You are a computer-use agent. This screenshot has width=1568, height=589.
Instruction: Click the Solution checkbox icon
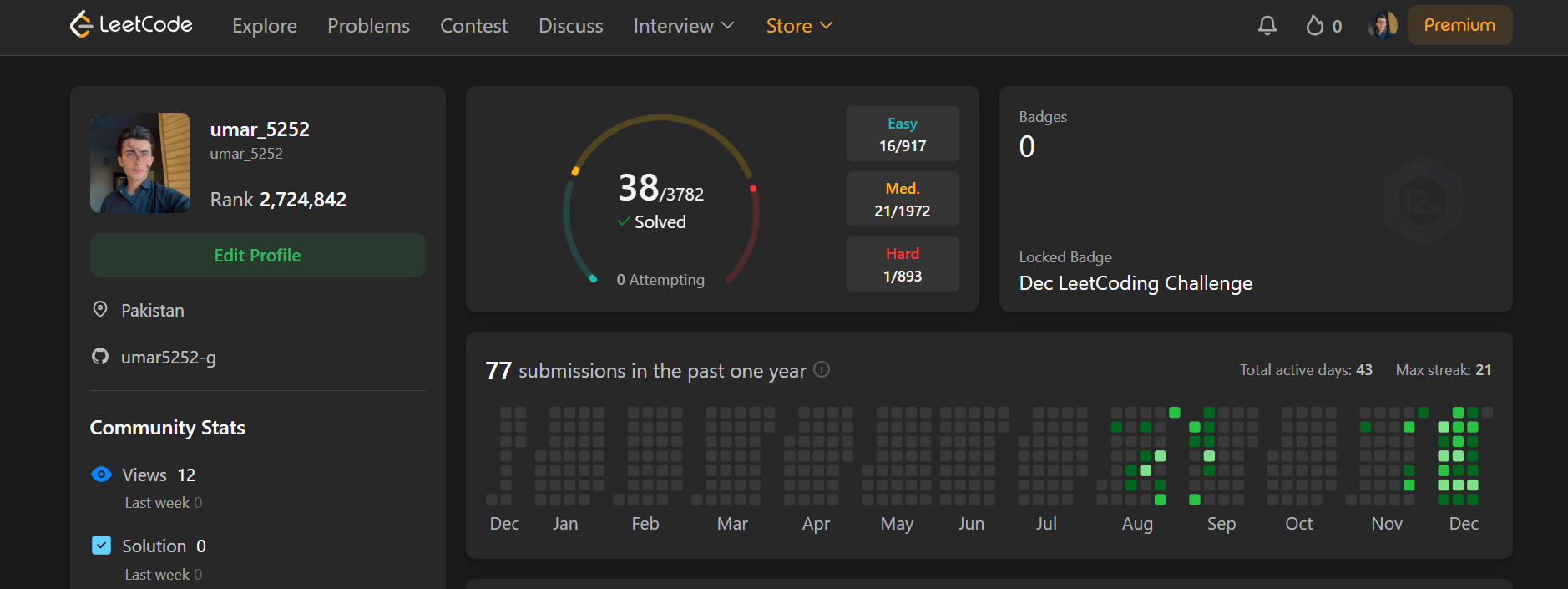pyautogui.click(x=101, y=546)
